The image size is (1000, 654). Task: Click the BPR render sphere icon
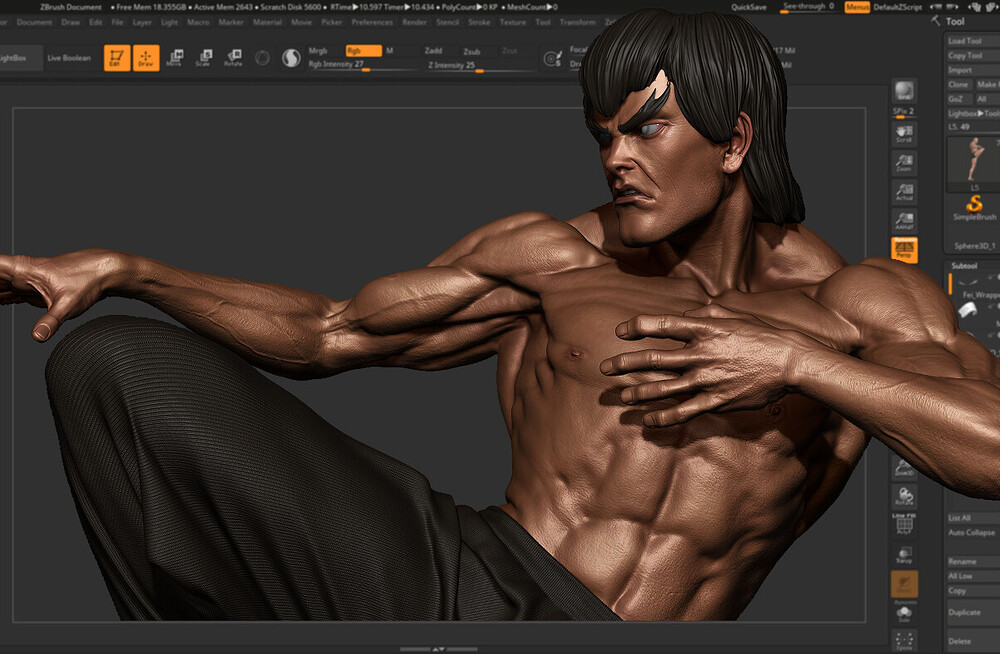click(x=904, y=91)
